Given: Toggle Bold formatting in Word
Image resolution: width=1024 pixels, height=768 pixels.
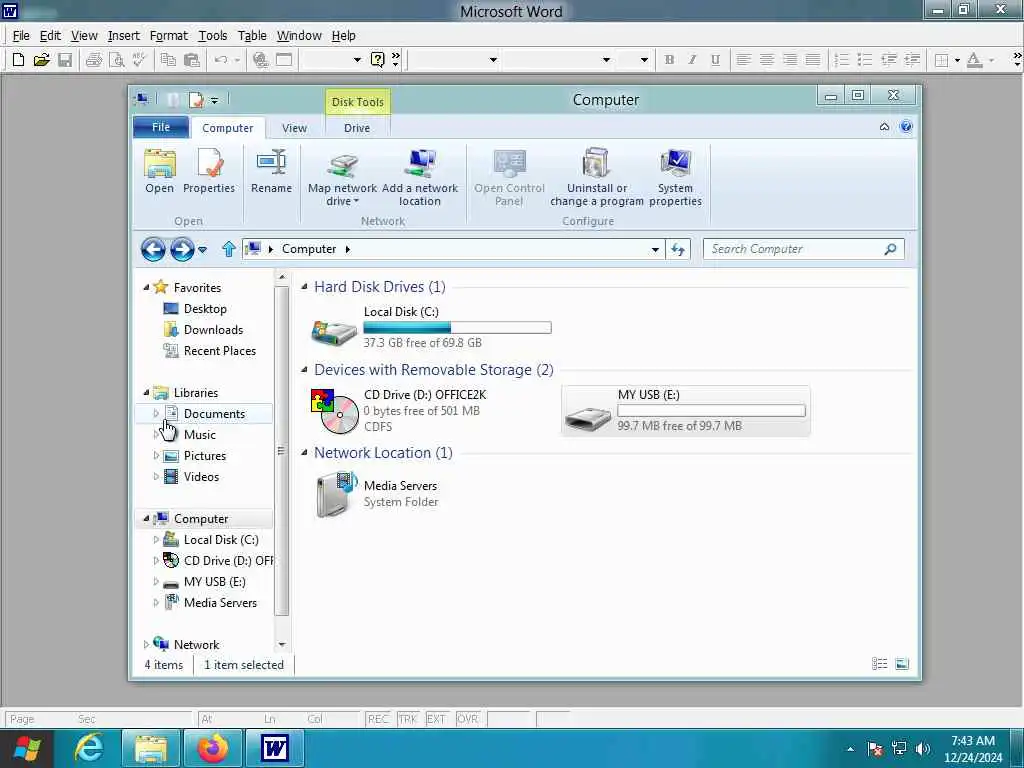Looking at the screenshot, I should 669,60.
